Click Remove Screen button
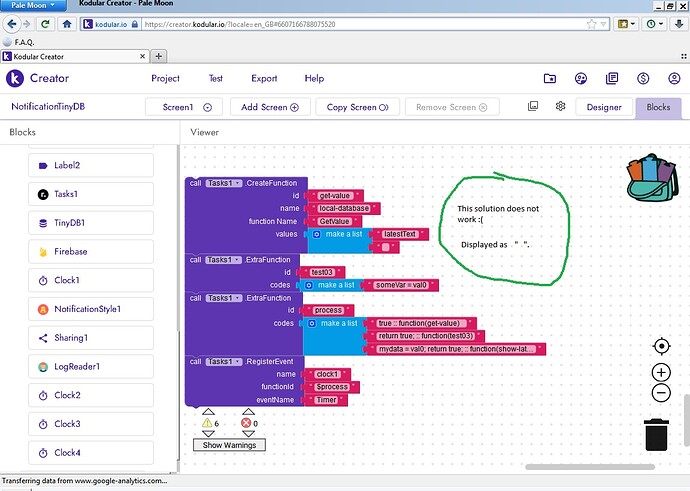The width and height of the screenshot is (690, 491). tap(451, 107)
